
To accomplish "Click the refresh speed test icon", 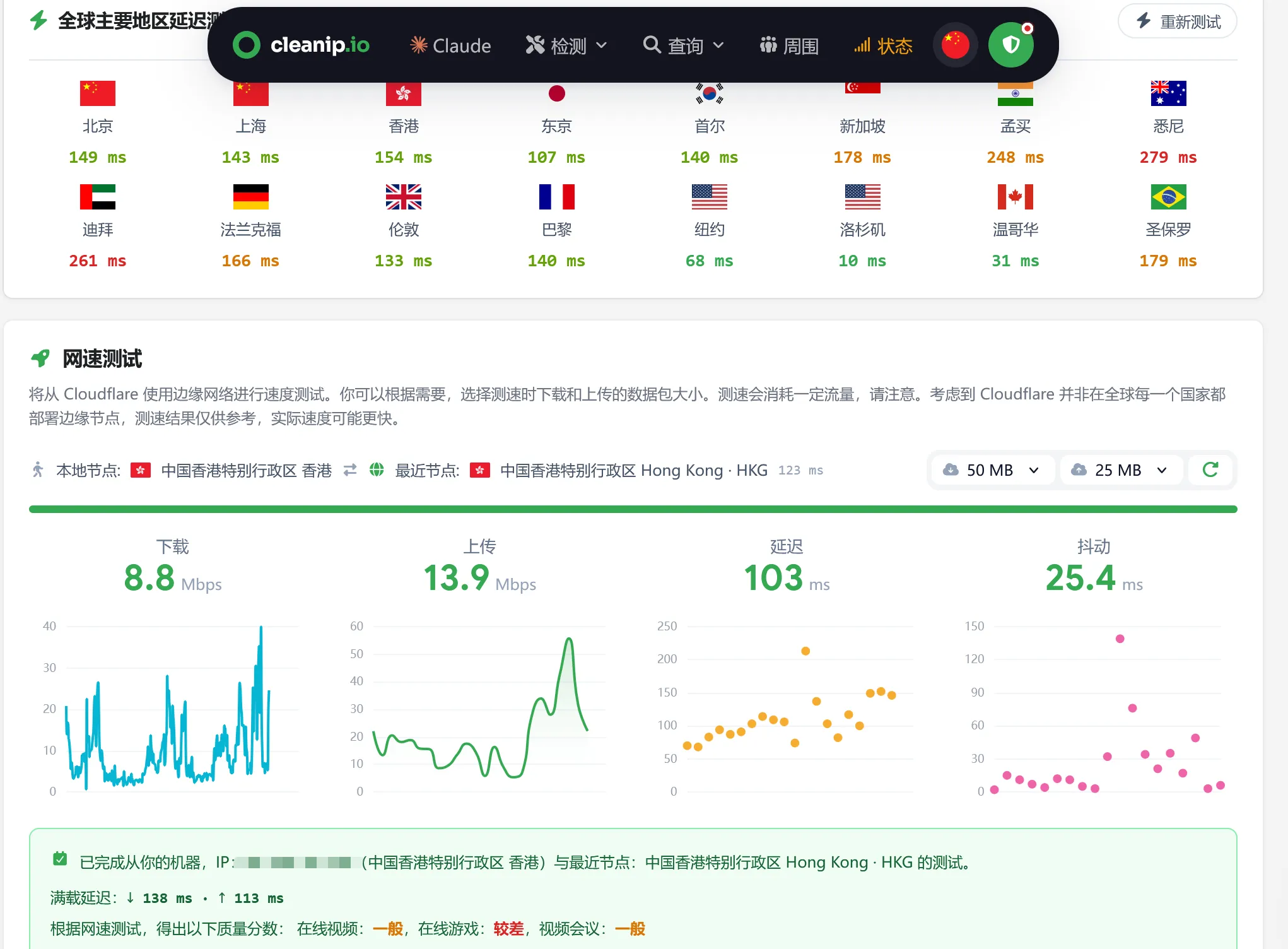I will (1210, 469).
